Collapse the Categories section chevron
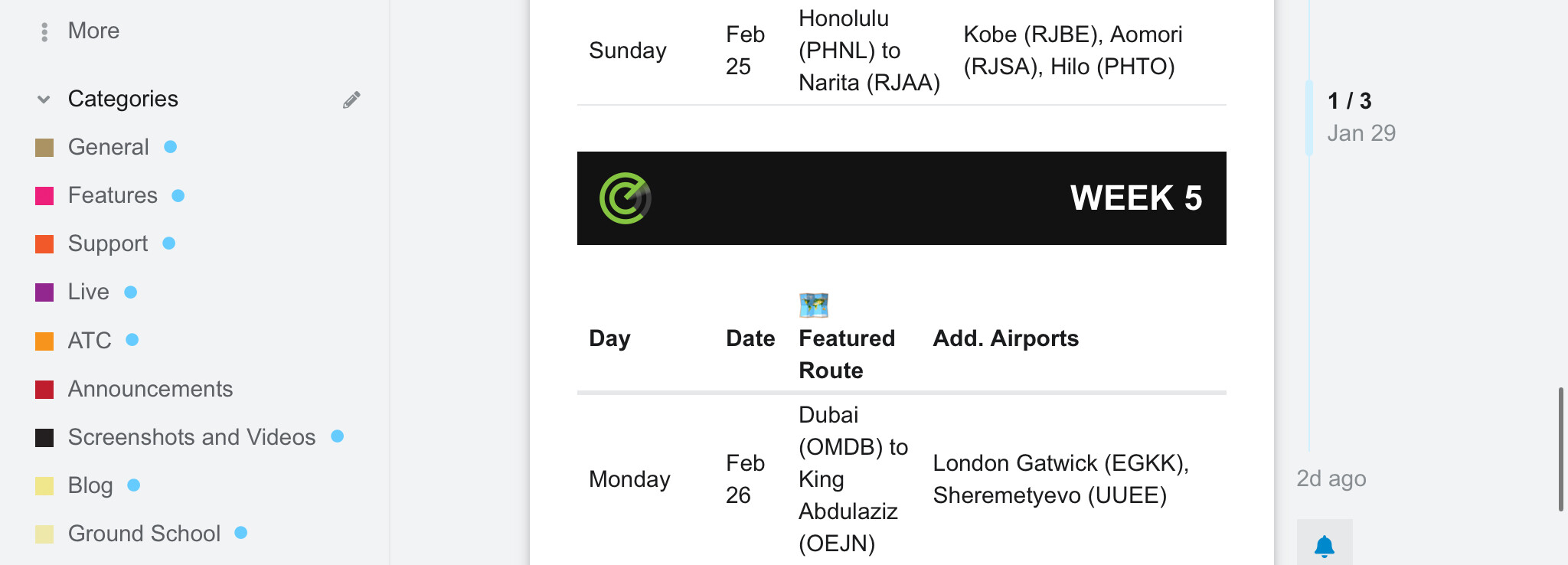 click(x=44, y=100)
